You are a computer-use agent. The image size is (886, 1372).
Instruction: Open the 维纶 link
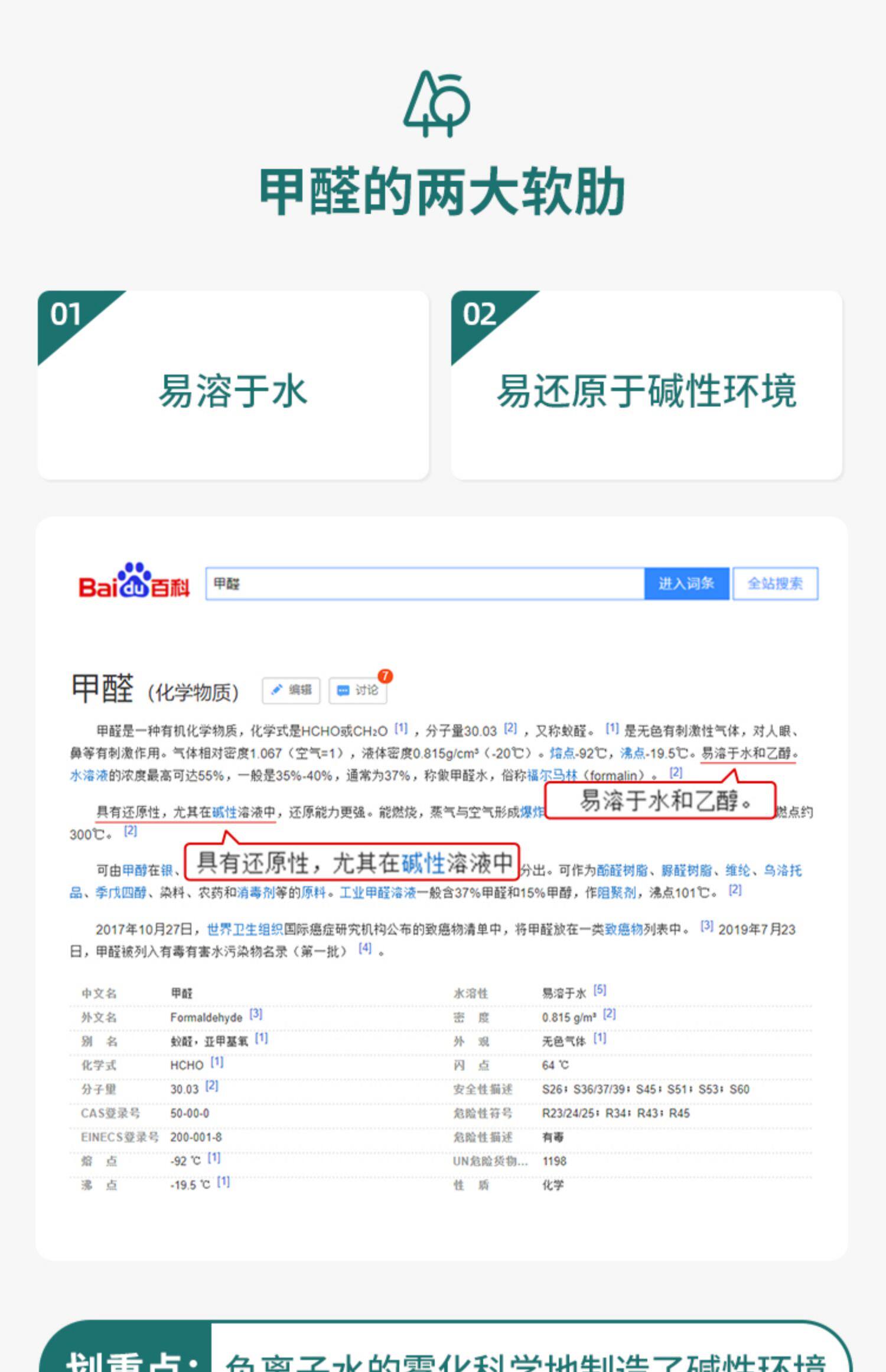[738, 870]
